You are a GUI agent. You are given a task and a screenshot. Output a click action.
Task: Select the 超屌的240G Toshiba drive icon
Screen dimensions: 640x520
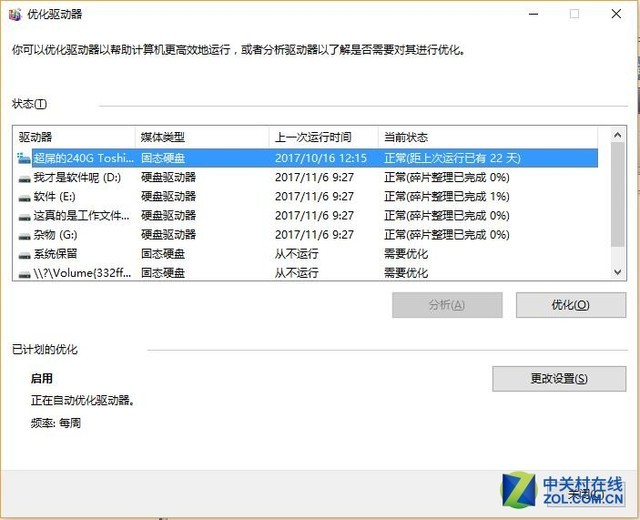click(24, 158)
